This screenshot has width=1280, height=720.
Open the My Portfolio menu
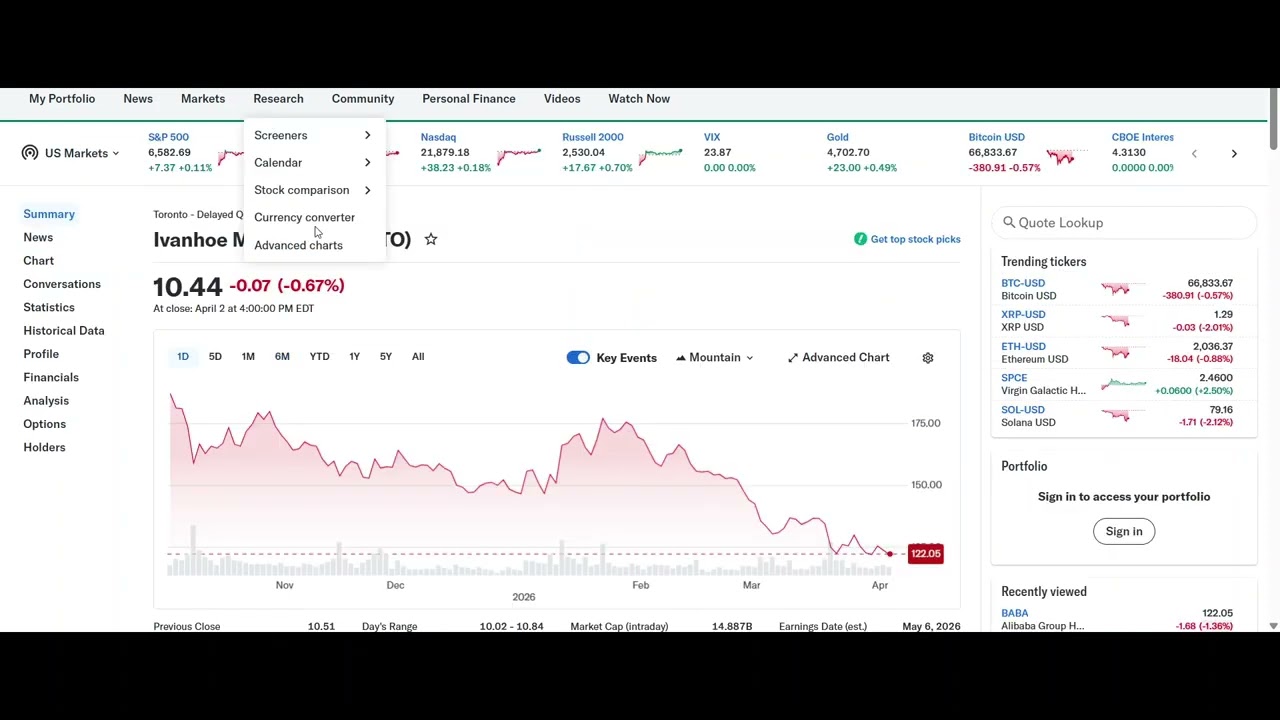tap(62, 99)
